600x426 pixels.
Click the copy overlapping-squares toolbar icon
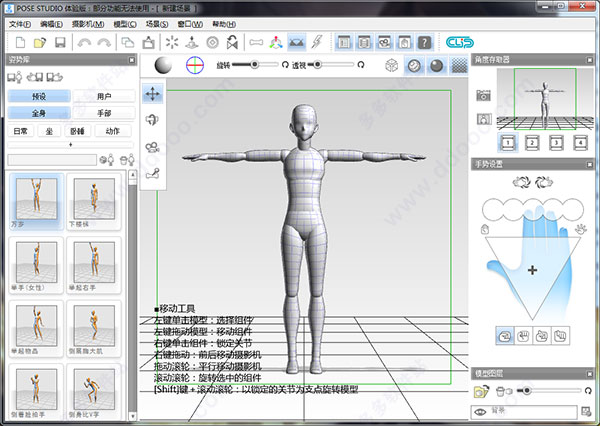click(x=128, y=42)
